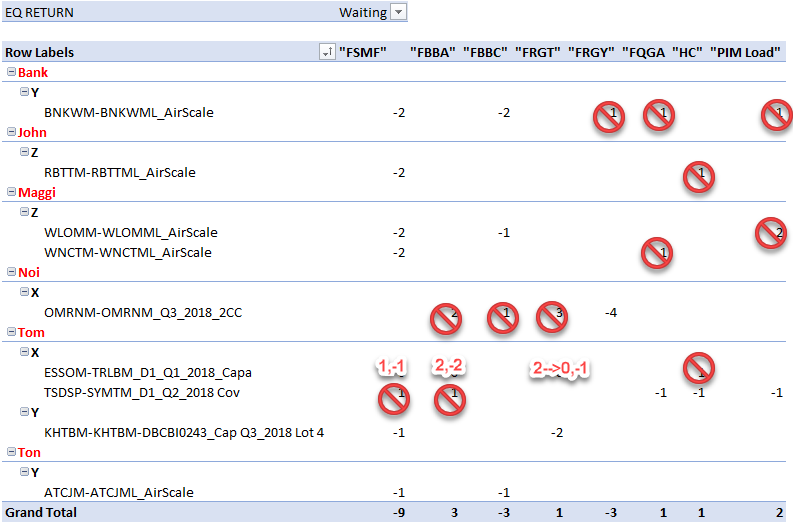Screen dimensions: 793x526
Task: Collapse the Bank group
Action: click(11, 72)
